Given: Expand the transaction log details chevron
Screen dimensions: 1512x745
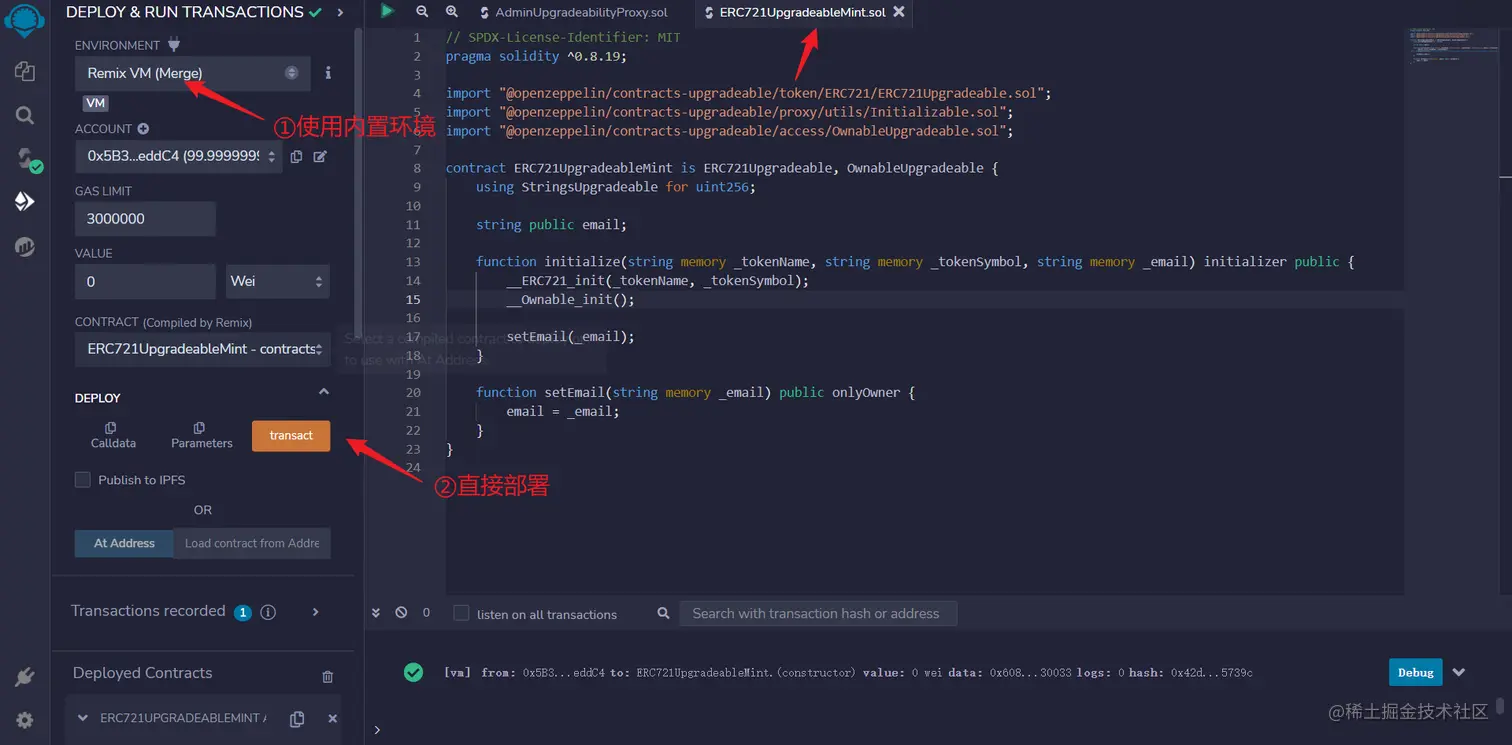Looking at the screenshot, I should click(1458, 672).
